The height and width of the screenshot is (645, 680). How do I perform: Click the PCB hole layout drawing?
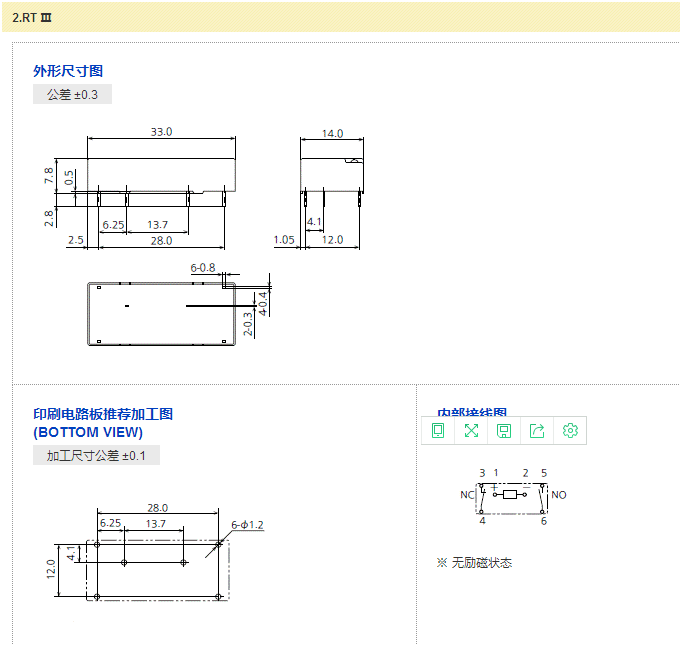[158, 569]
